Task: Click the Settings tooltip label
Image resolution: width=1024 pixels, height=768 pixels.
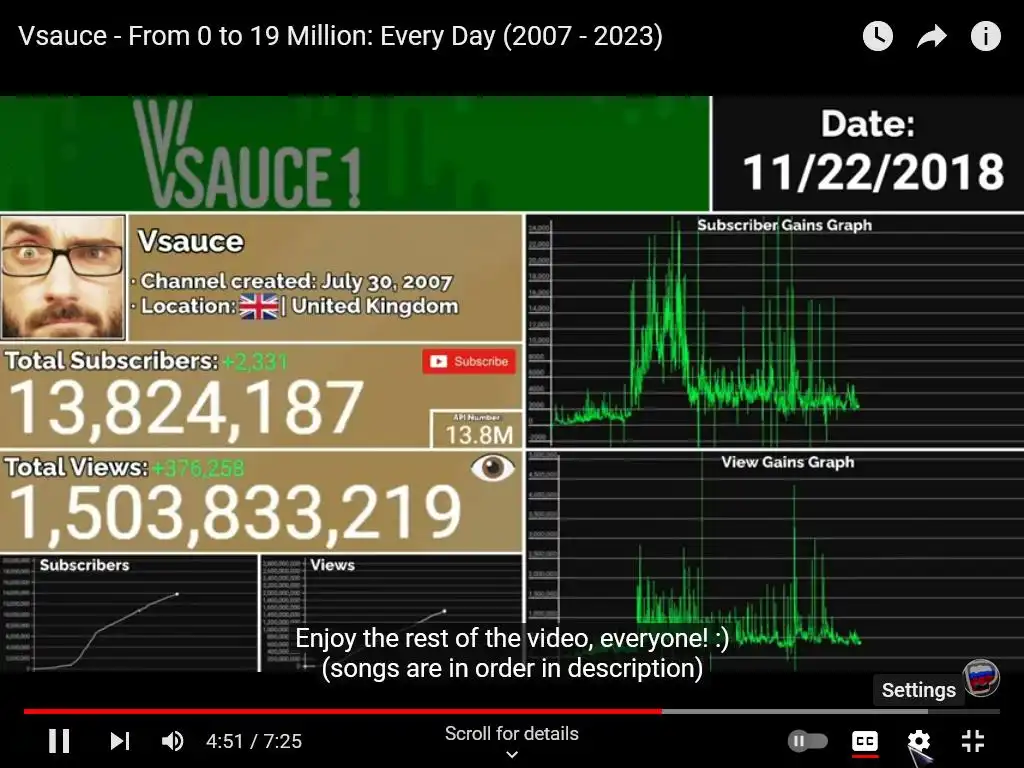Action: point(918,690)
